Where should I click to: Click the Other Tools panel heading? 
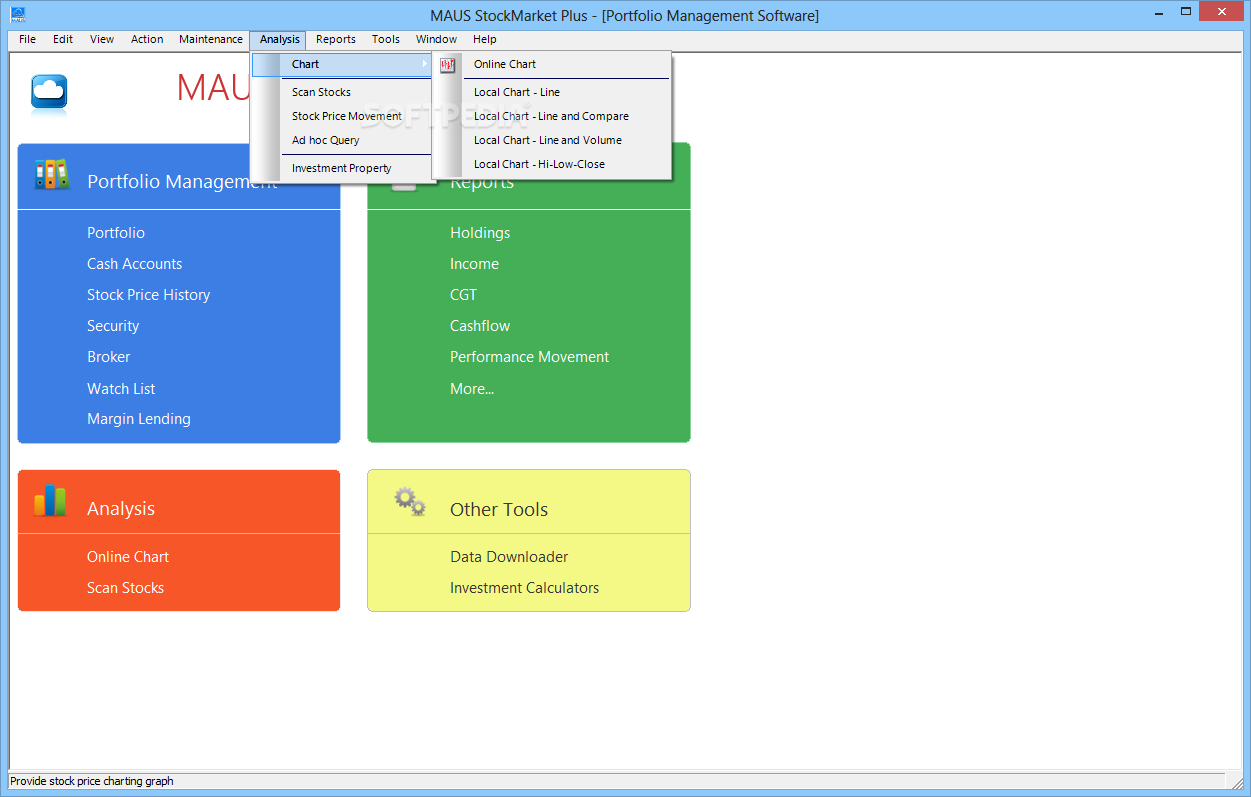(x=499, y=509)
